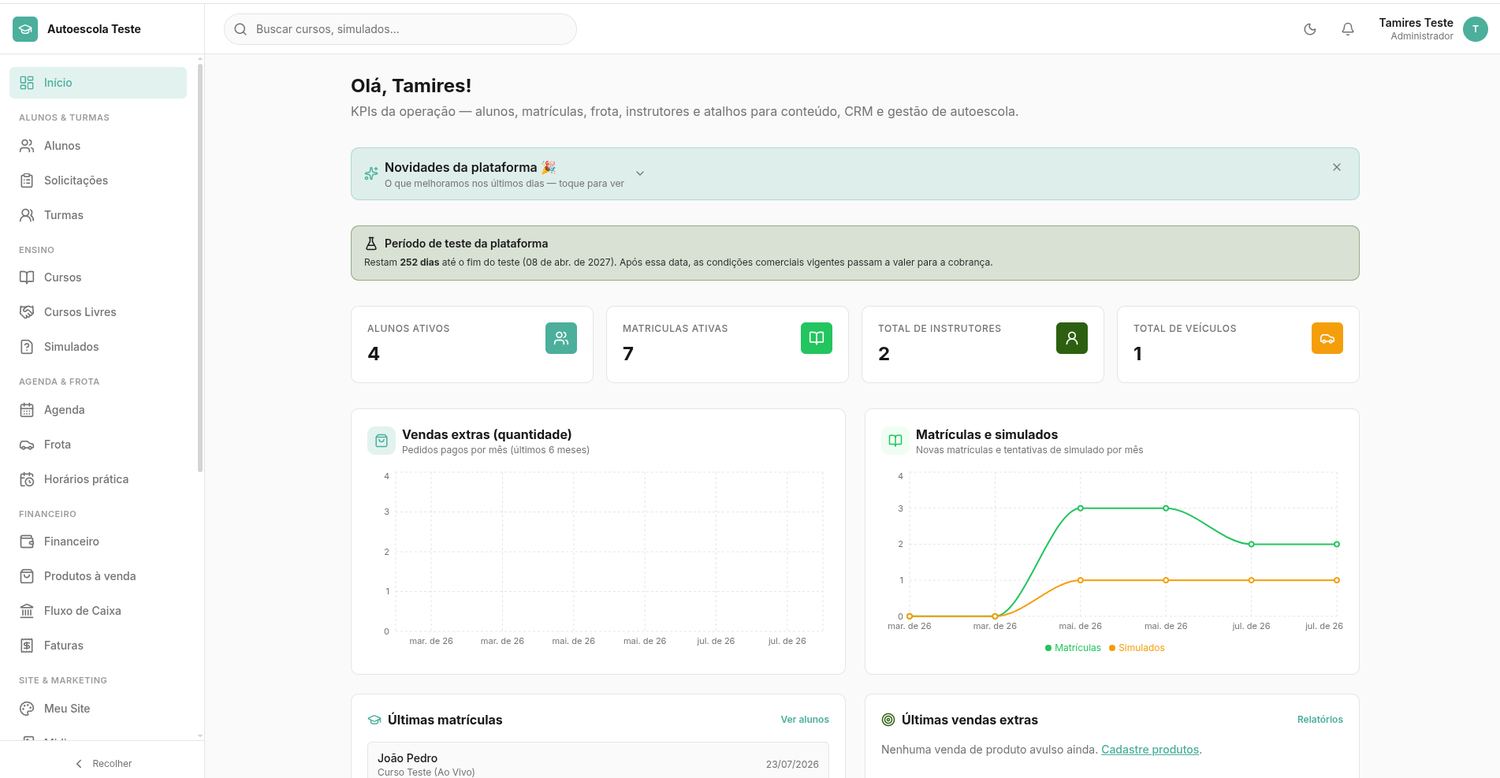This screenshot has height=778, width=1500.
Task: Click the flask icon in Período de teste
Action: (371, 243)
